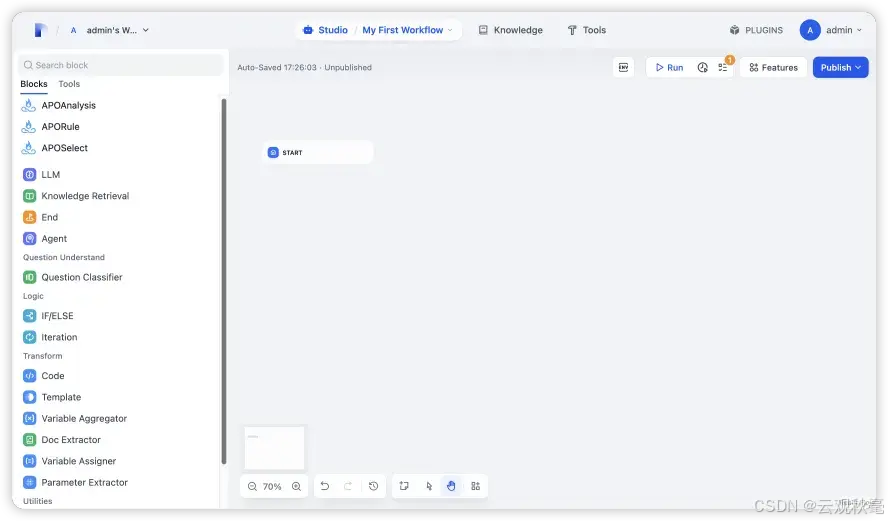This screenshot has height=521, width=888.
Task: Open the Knowledge page
Action: (x=510, y=30)
